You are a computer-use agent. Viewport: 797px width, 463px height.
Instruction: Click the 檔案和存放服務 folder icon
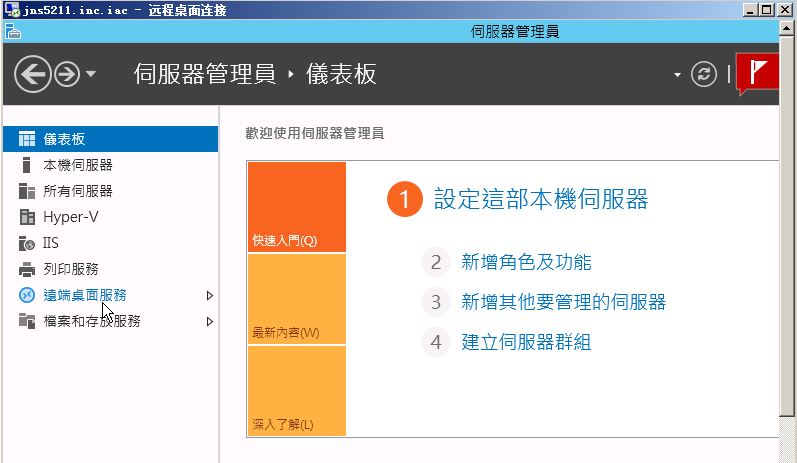click(27, 321)
